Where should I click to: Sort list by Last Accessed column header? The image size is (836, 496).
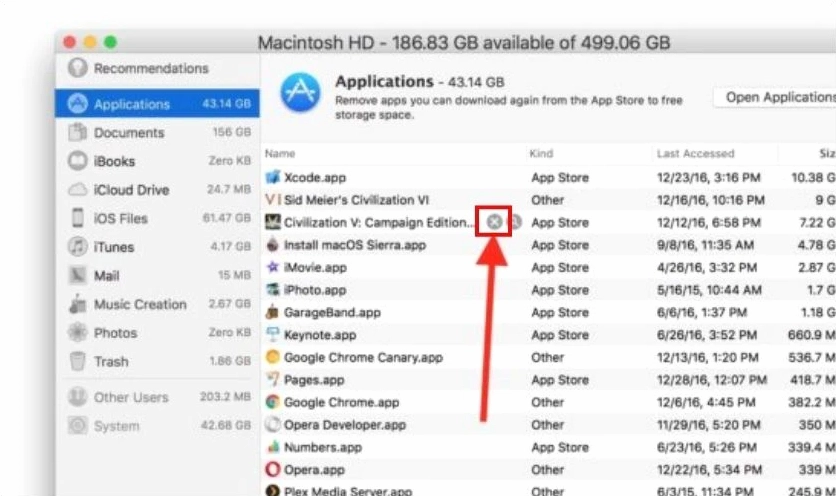tap(695, 154)
